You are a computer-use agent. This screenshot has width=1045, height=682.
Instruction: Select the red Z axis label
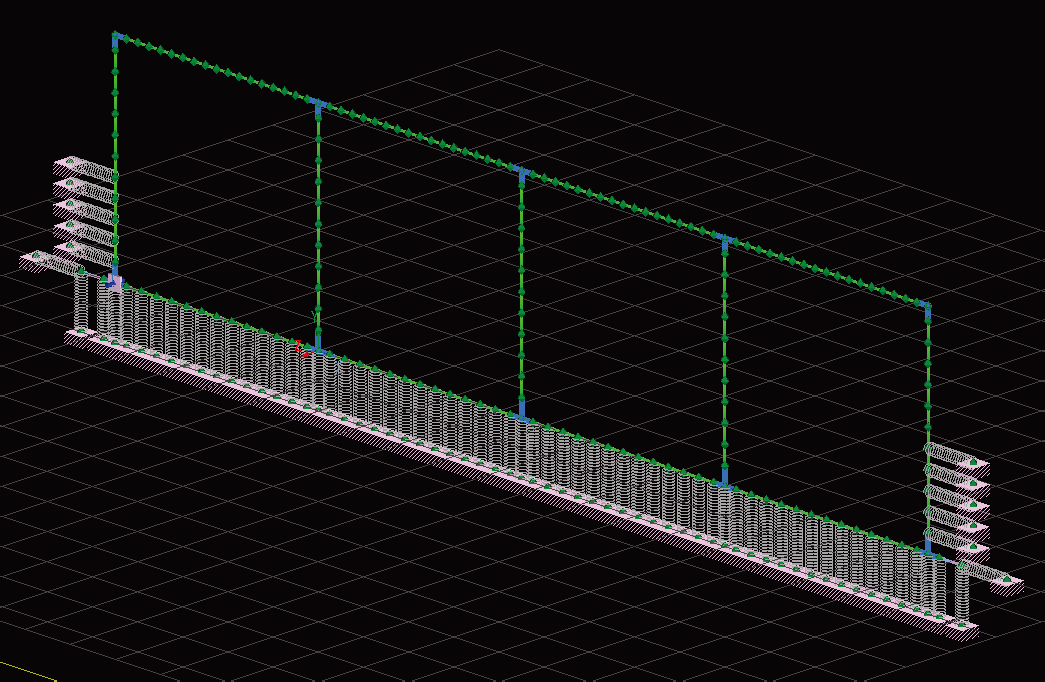pos(298,346)
